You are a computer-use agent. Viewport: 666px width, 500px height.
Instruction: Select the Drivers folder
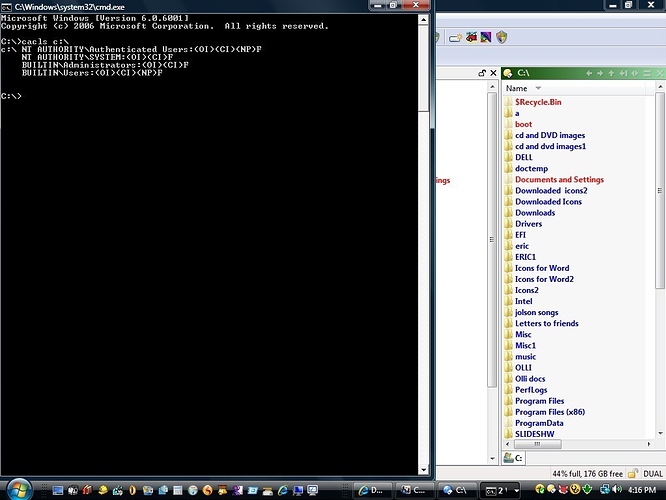(528, 224)
